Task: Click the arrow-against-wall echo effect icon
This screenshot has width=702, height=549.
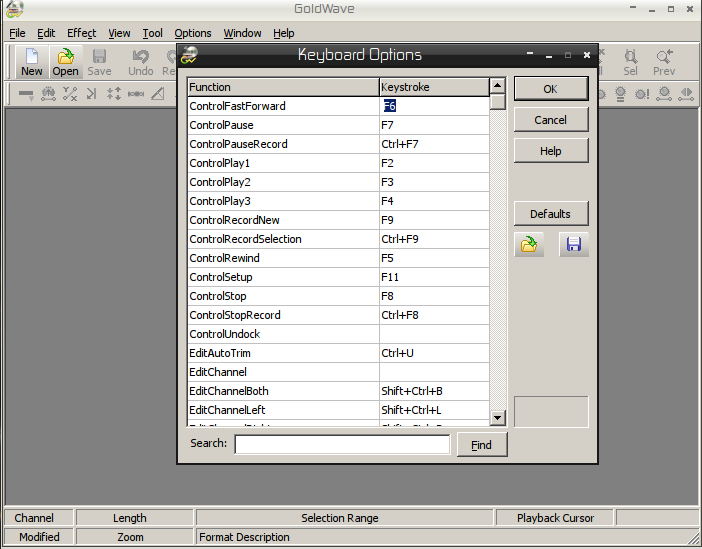Action: pos(92,94)
